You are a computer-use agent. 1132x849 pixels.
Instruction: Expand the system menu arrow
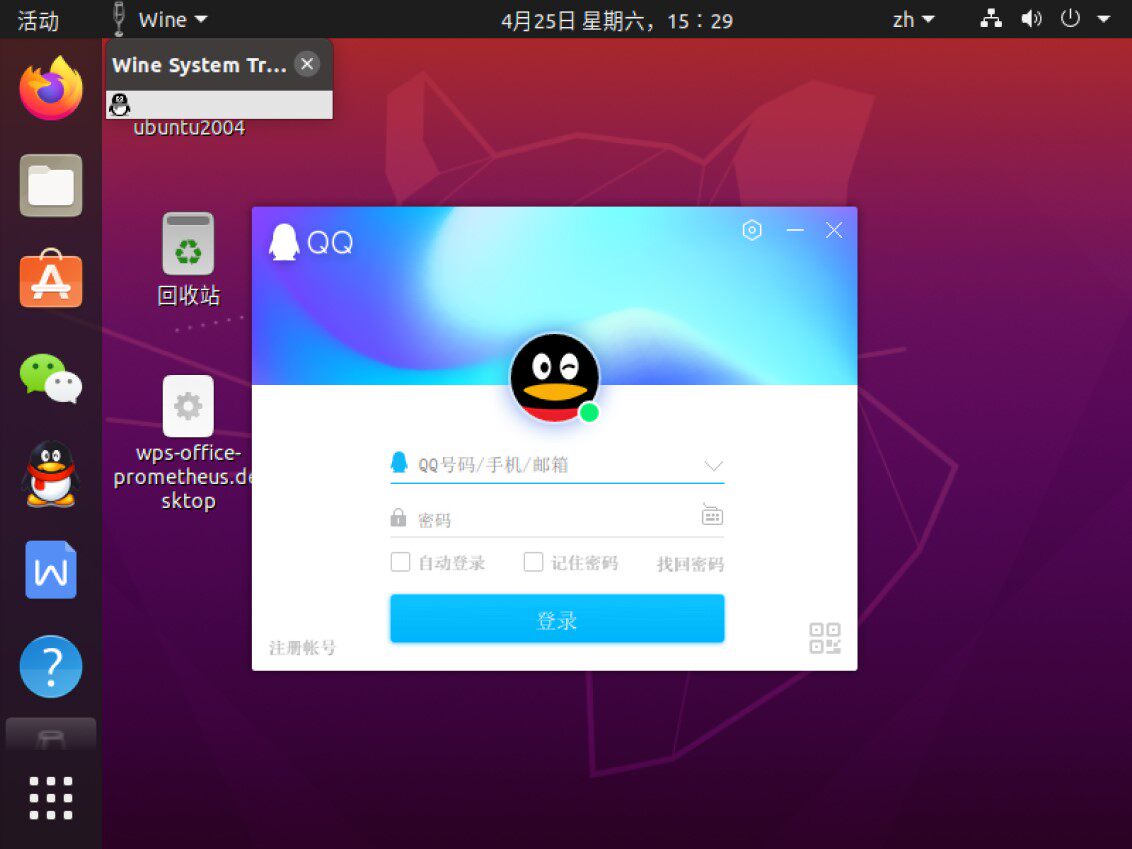click(1103, 19)
